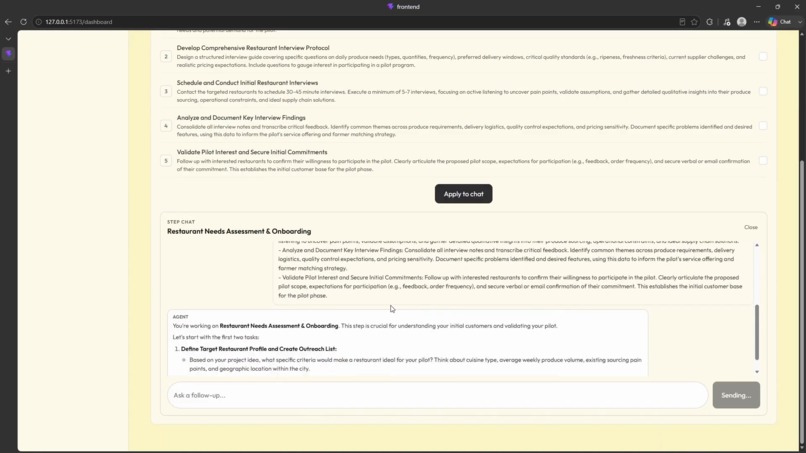Click step number 3 badge
This screenshot has height=453, width=806.
click(x=166, y=92)
